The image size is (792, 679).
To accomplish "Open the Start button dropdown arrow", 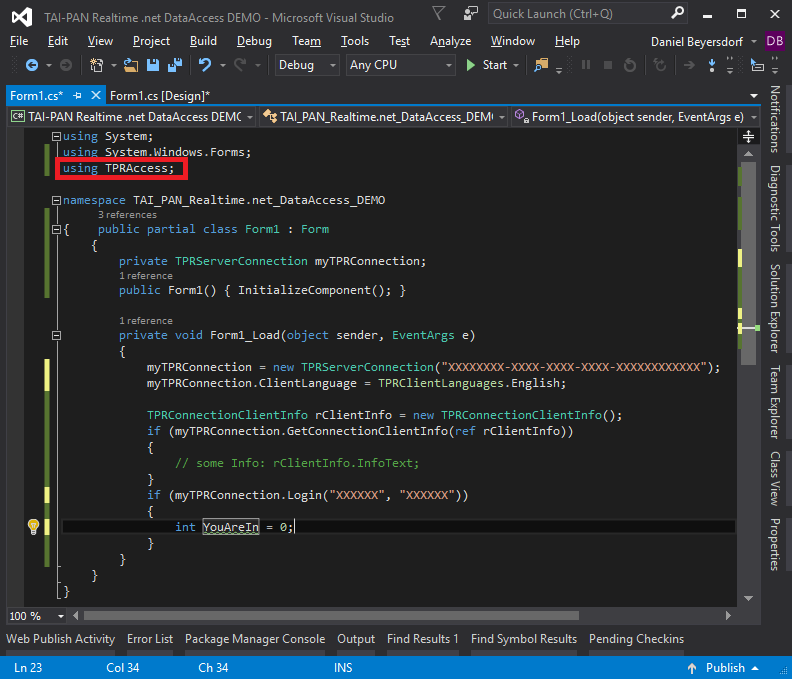I will point(516,65).
